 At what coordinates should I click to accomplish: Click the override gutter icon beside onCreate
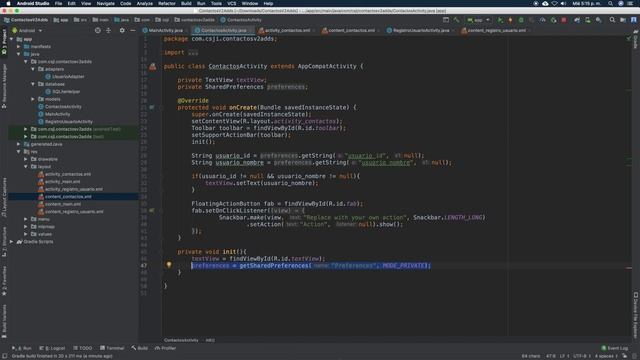tap(152, 107)
